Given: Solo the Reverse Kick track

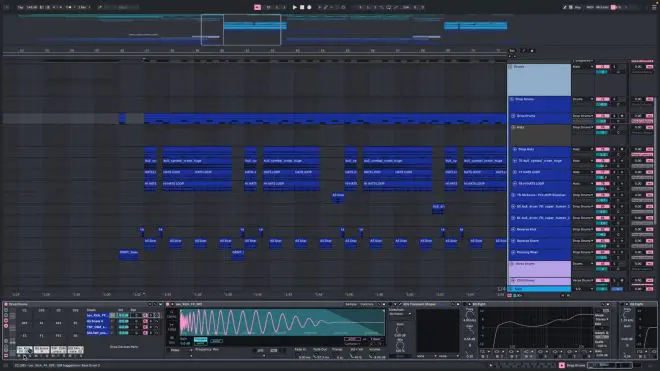Looking at the screenshot, I should (x=614, y=230).
